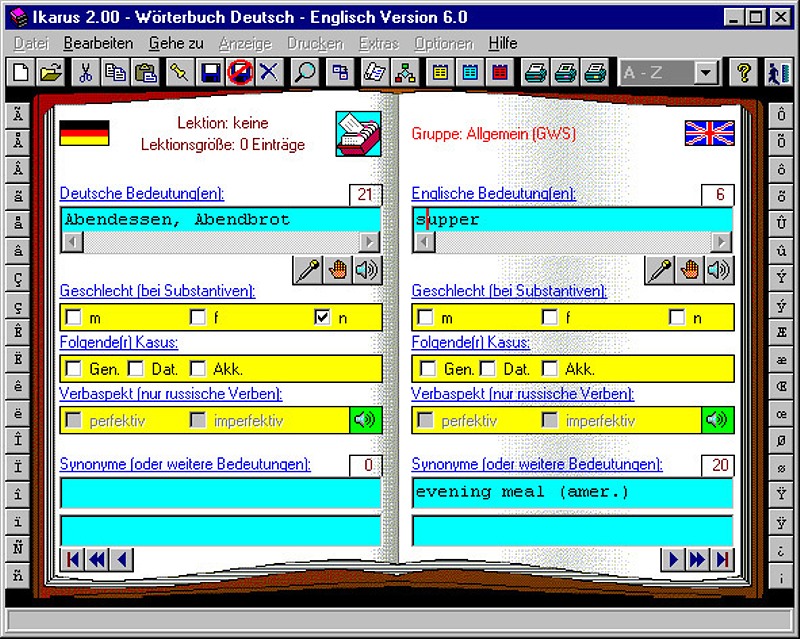Tick the 'Akk.' case checkbox on the German page
800x639 pixels.
tap(197, 368)
